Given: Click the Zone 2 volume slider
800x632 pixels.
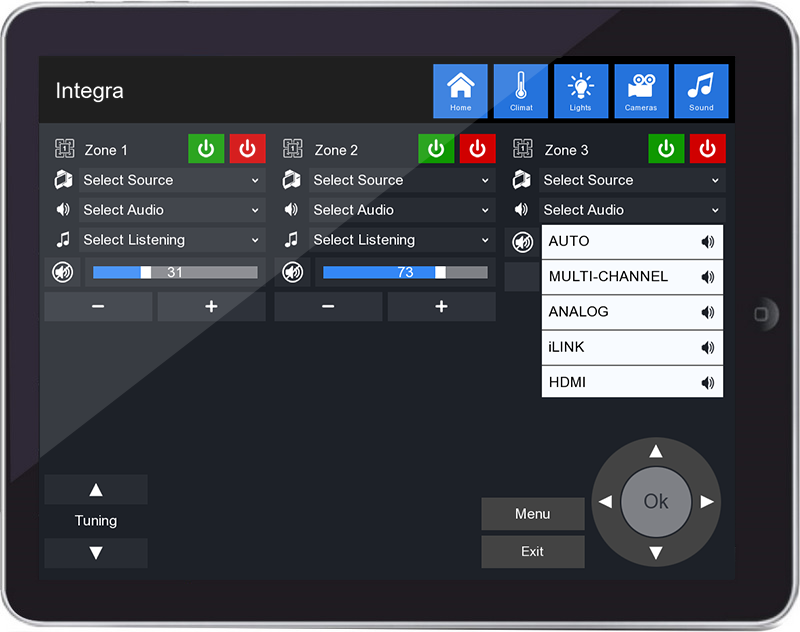Looking at the screenshot, I should pyautogui.click(x=405, y=272).
